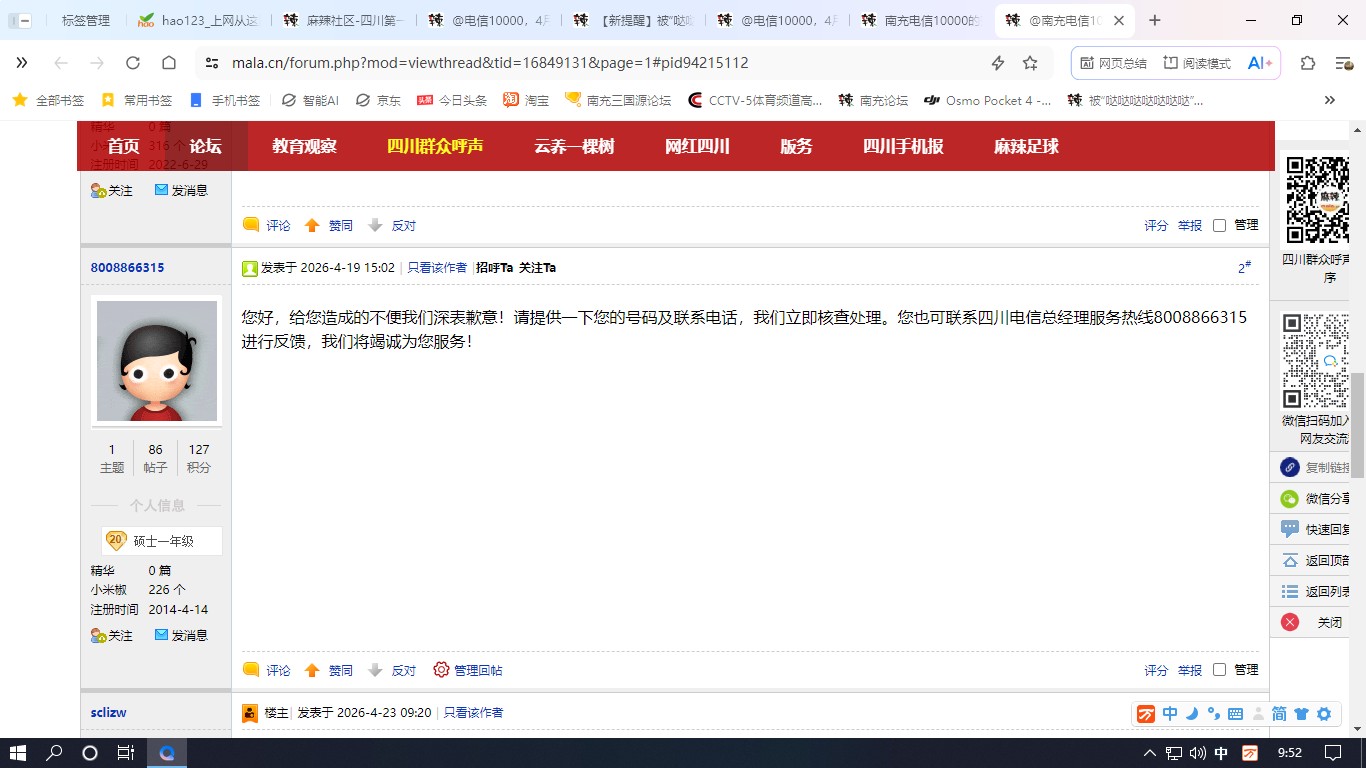The width and height of the screenshot is (1366, 768).
Task: Switch to the 南充电信10000的 tab
Action: (921, 20)
